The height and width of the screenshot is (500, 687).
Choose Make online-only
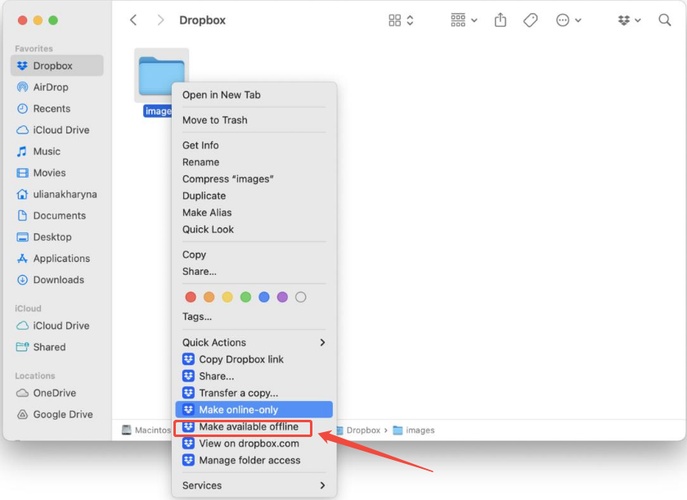point(254,410)
